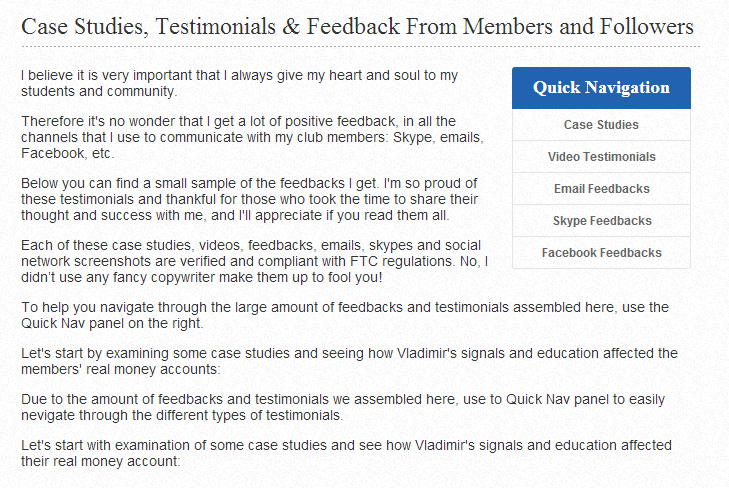729x488 pixels.
Task: Open Facebook Feedbacks navigation item
Action: click(x=601, y=253)
